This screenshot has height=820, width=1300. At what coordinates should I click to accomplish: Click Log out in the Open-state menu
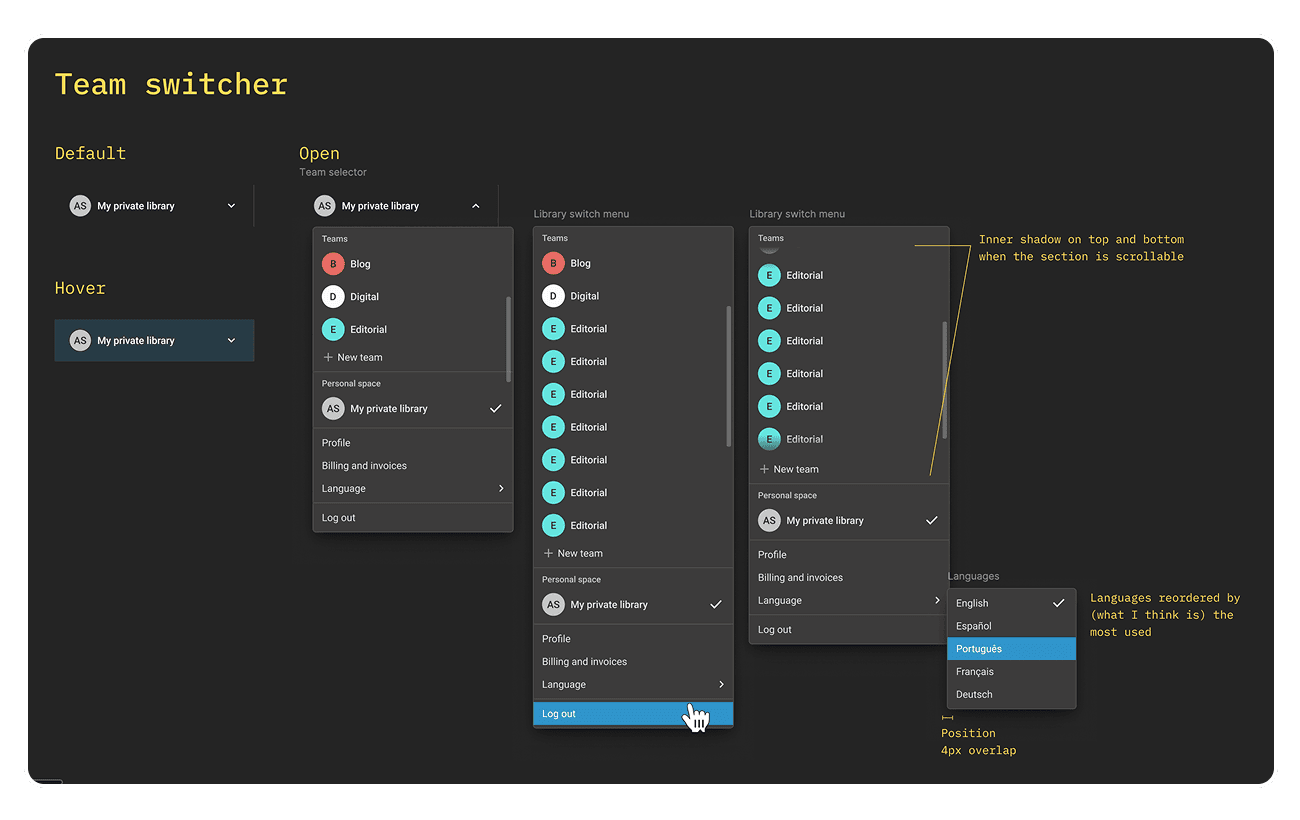[412, 518]
